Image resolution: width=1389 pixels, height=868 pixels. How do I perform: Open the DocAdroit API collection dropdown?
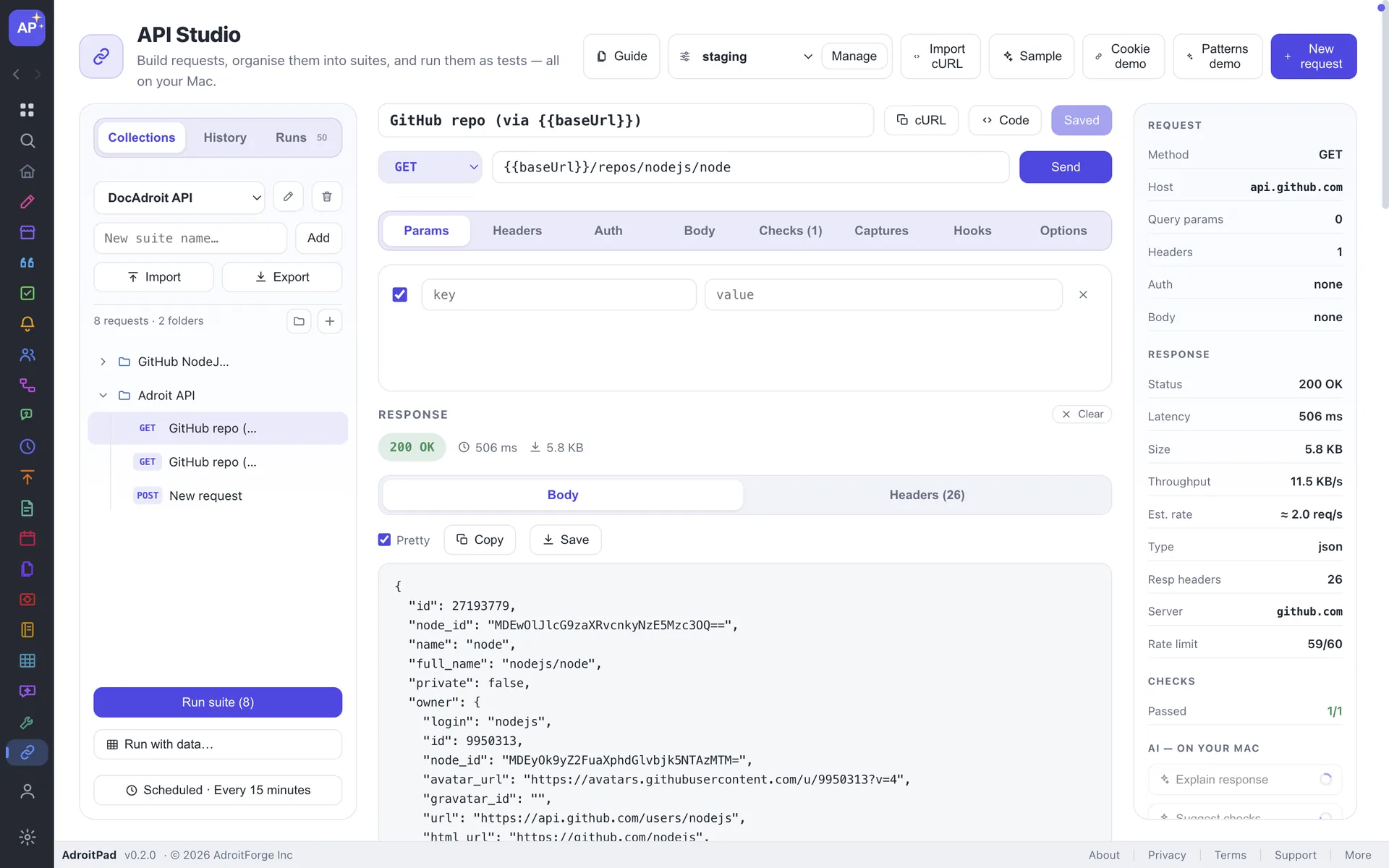pos(179,197)
